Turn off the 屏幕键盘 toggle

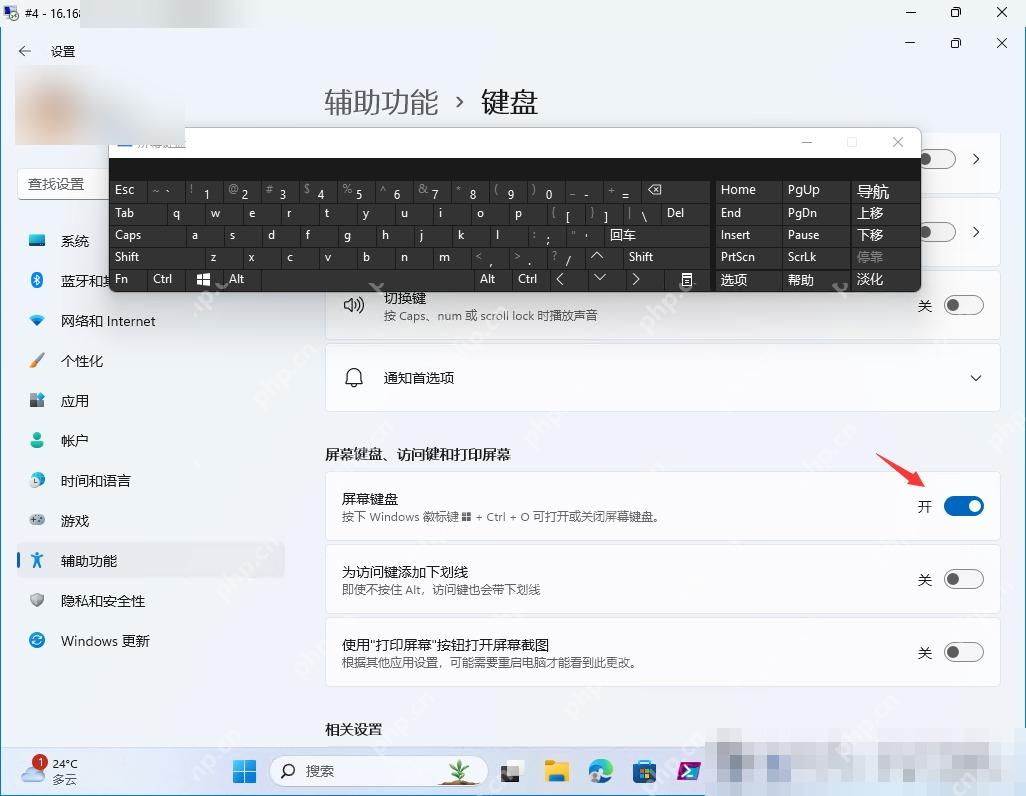click(963, 506)
